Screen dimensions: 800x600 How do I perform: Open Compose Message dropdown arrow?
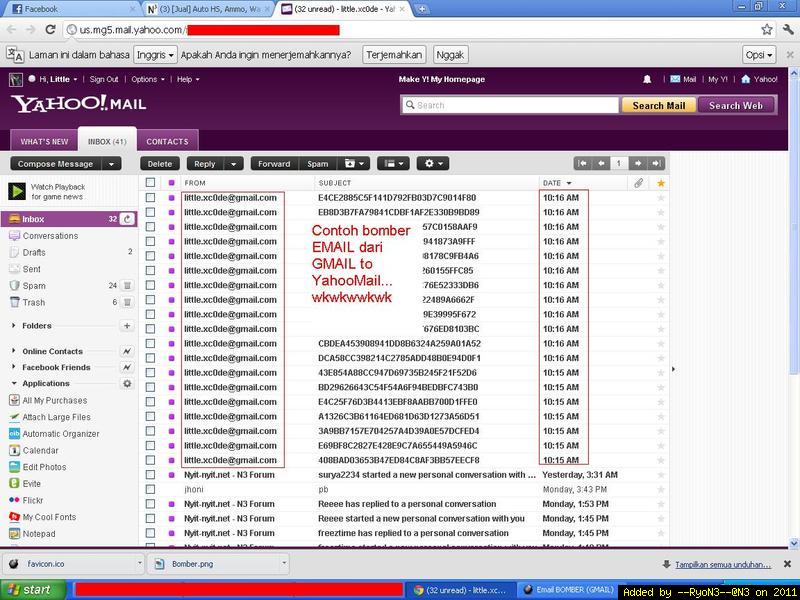[111, 164]
